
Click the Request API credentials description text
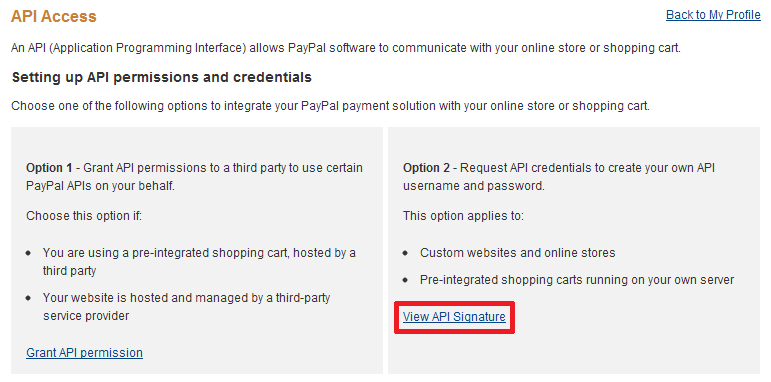[559, 177]
